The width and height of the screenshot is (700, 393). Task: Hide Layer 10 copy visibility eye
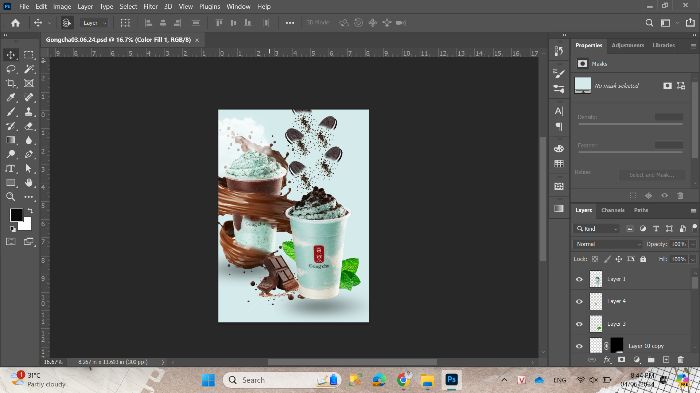pyautogui.click(x=579, y=346)
